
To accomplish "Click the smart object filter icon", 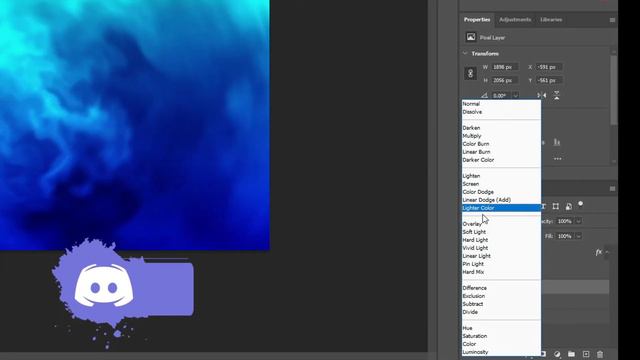I will tap(569, 207).
